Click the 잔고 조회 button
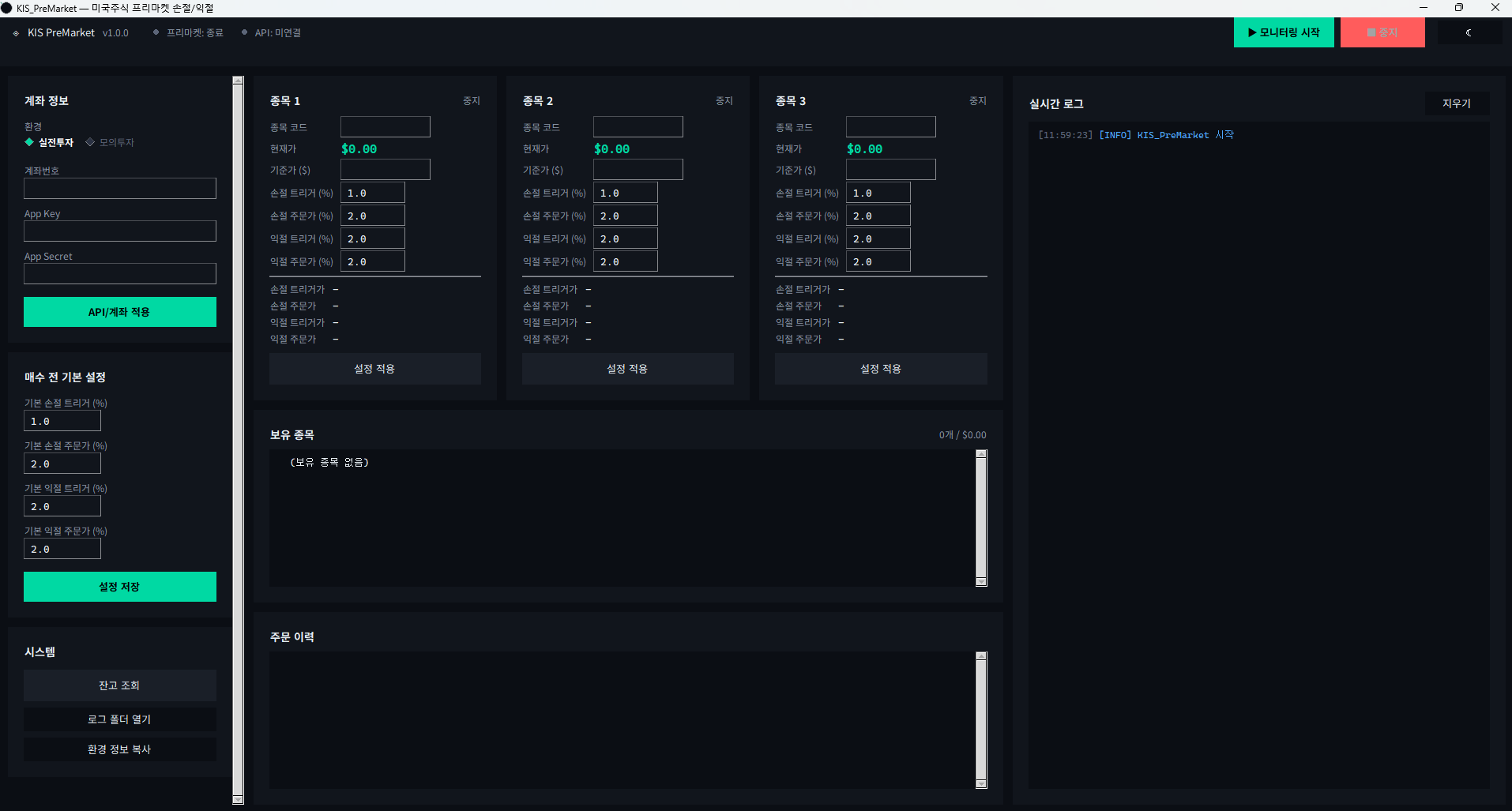This screenshot has width=1512, height=811. tap(120, 685)
